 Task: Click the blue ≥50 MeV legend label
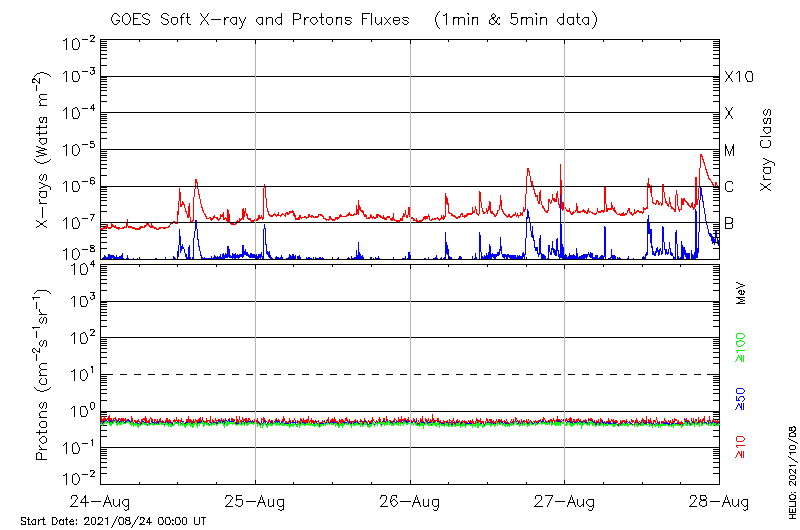point(741,398)
